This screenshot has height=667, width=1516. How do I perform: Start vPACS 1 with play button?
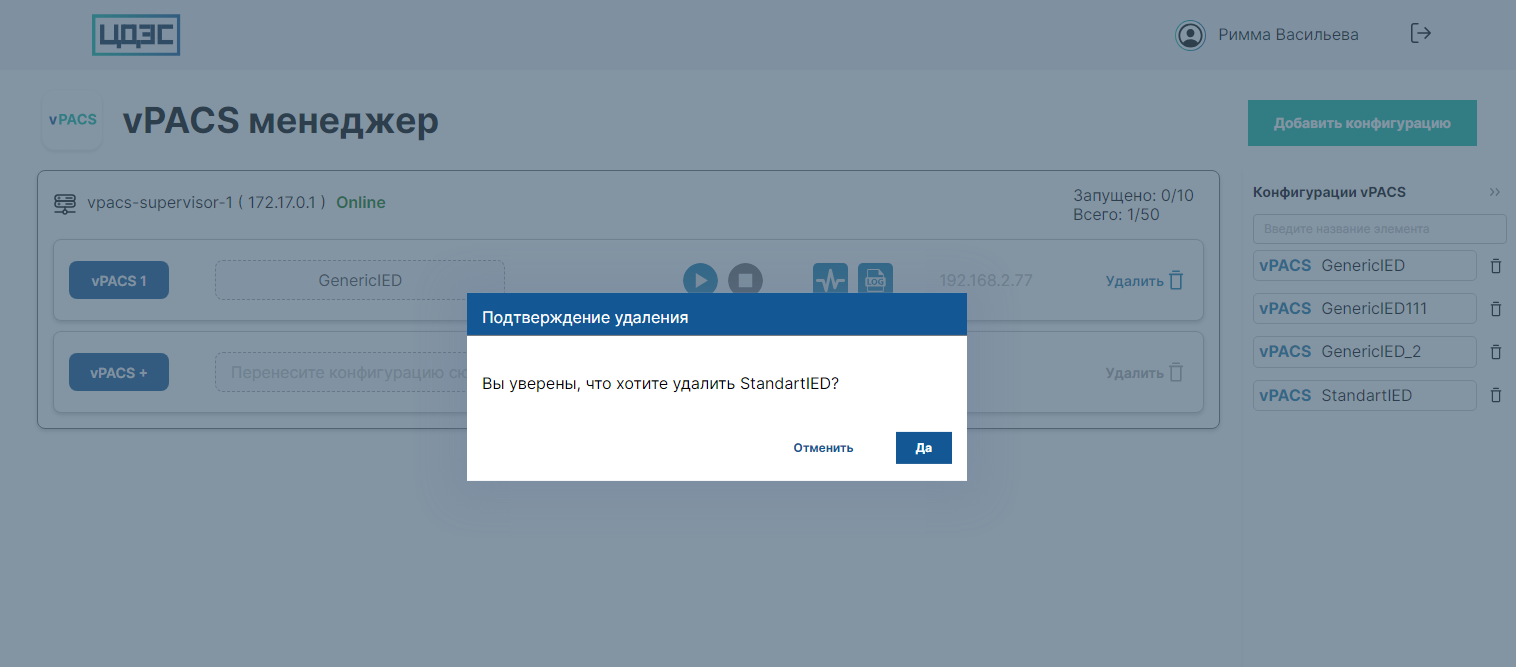pyautogui.click(x=700, y=280)
